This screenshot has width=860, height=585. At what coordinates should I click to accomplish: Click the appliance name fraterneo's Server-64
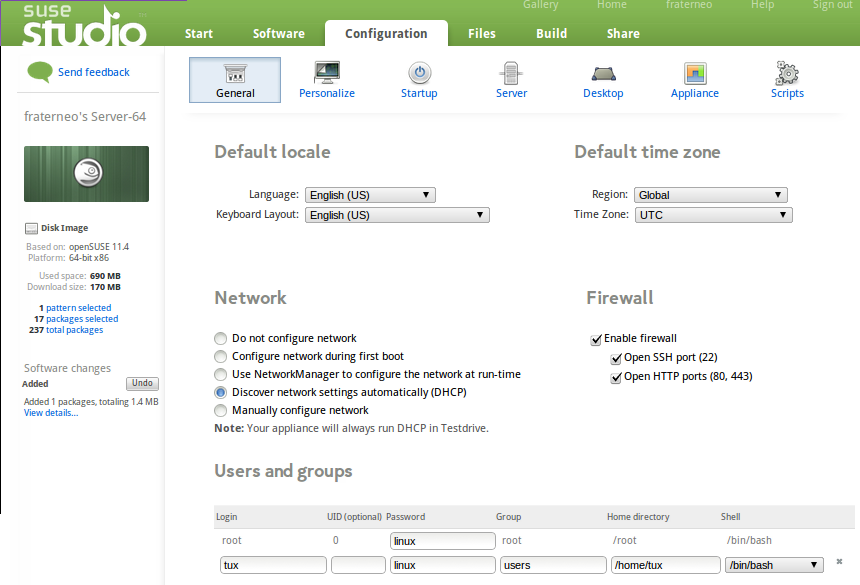pyautogui.click(x=85, y=117)
